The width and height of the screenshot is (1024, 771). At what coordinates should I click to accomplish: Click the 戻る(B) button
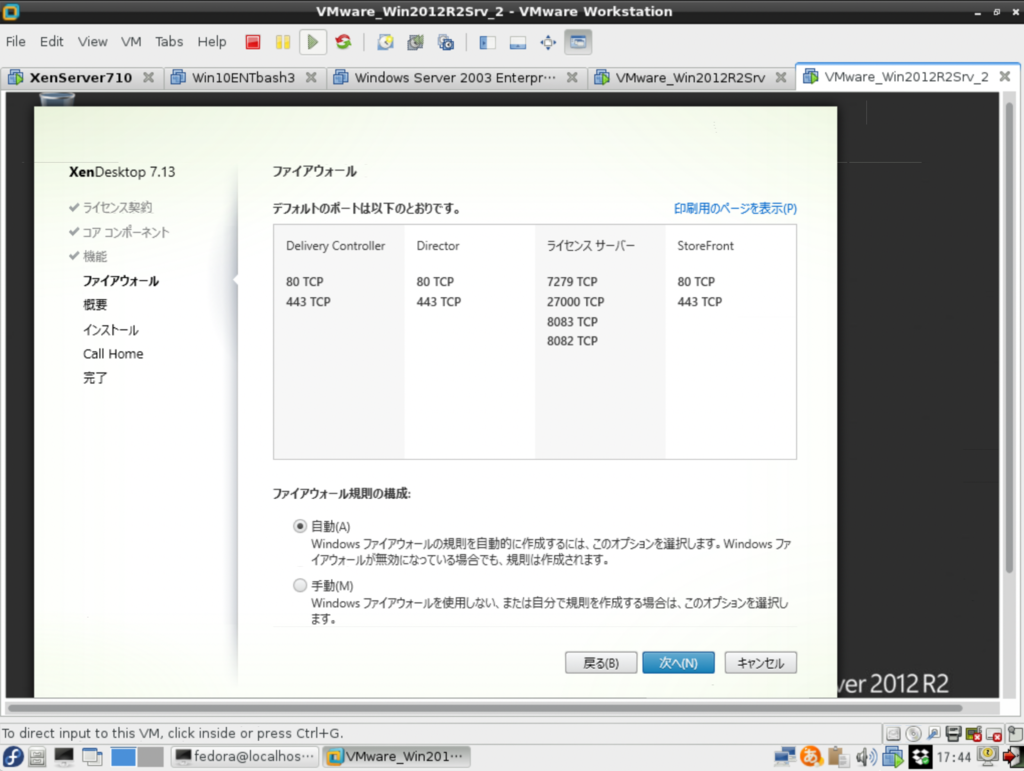point(601,663)
